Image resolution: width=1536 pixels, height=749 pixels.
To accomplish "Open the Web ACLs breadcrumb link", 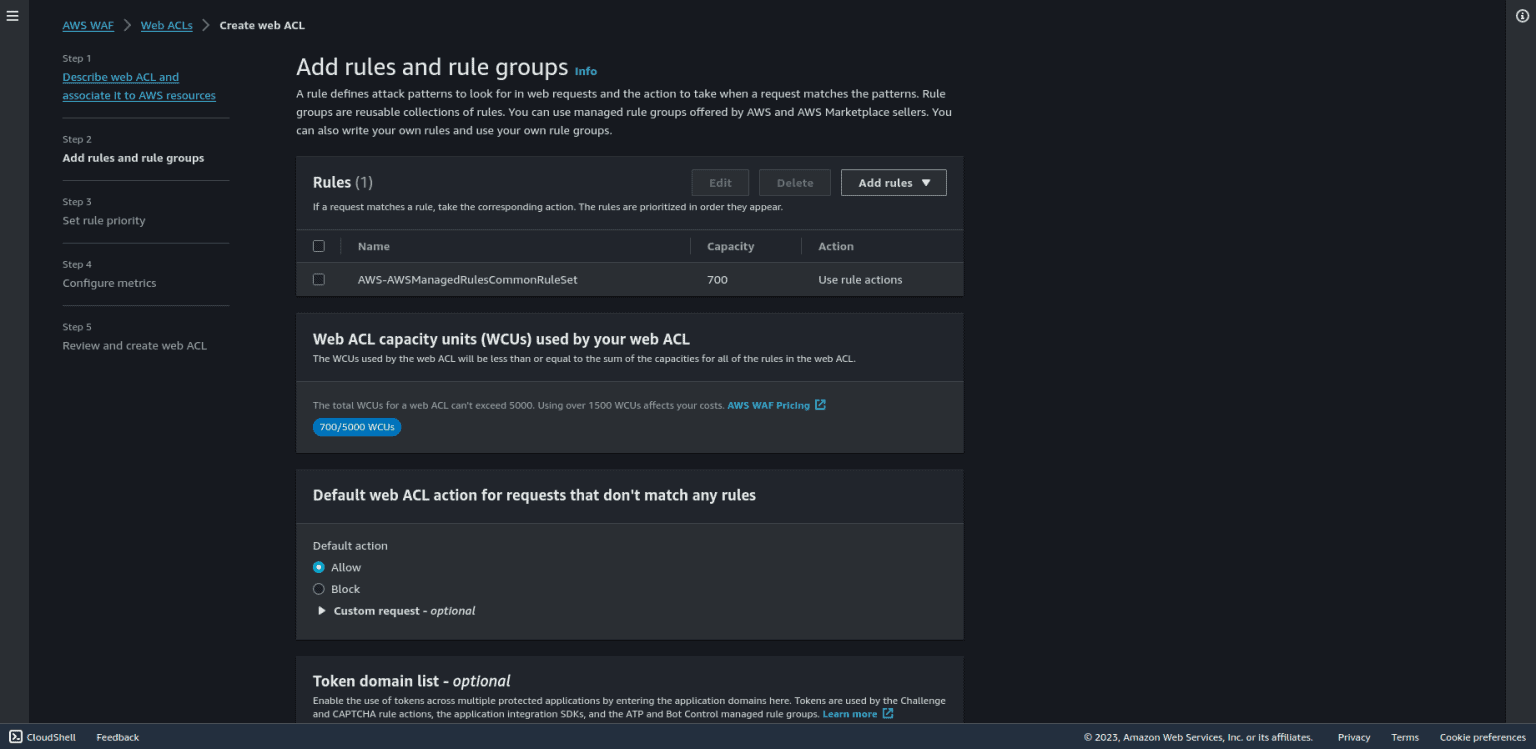I will coord(166,25).
